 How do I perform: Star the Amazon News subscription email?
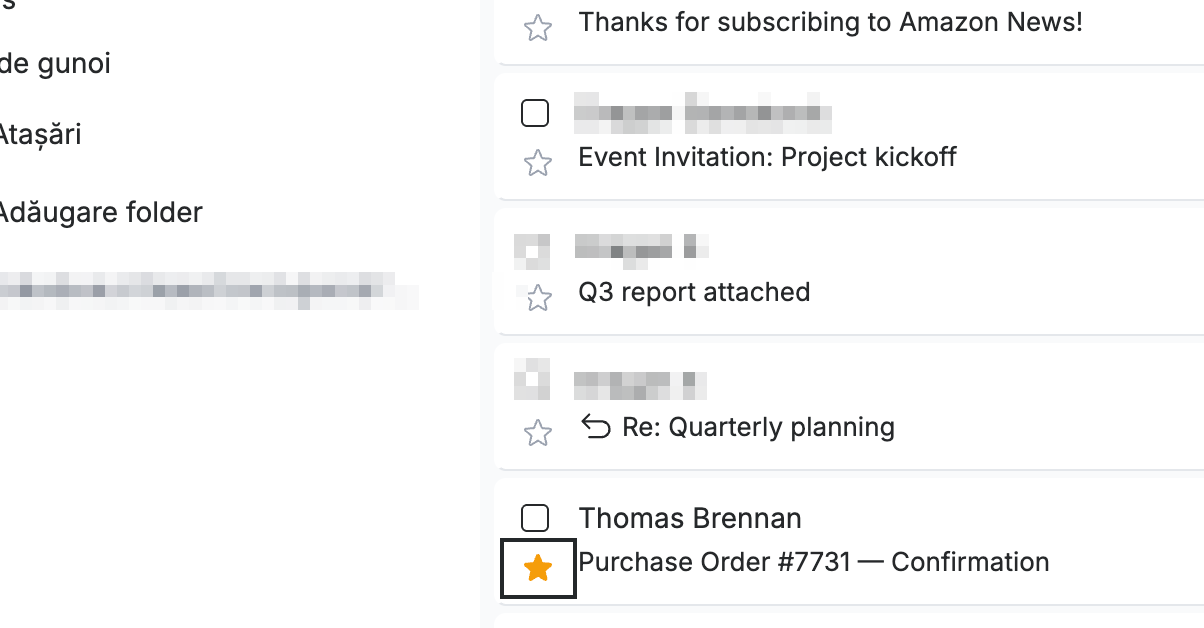(538, 28)
